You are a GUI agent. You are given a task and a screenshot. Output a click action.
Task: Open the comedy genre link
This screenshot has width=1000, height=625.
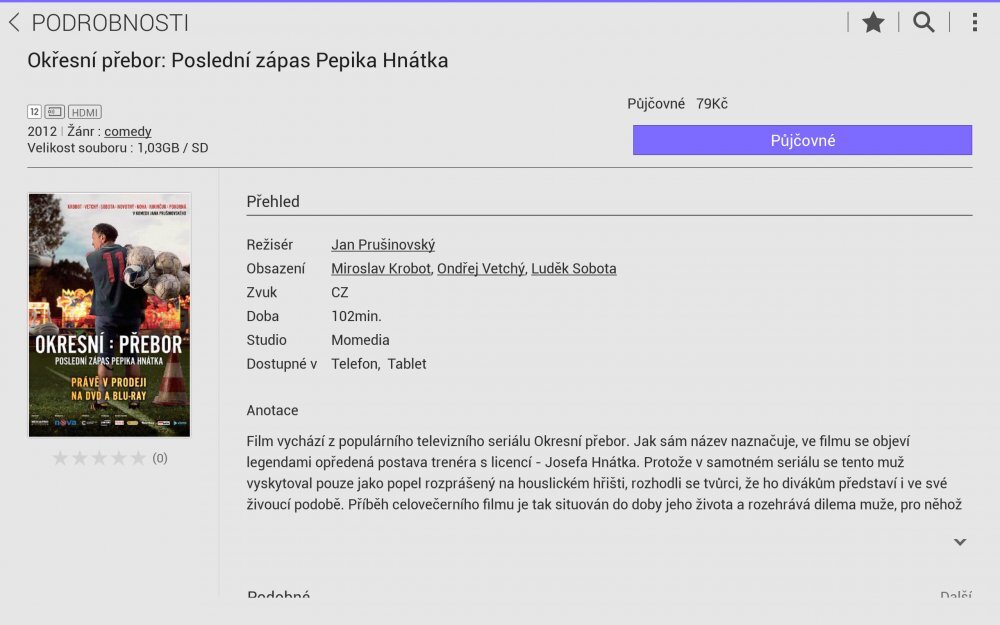(127, 131)
